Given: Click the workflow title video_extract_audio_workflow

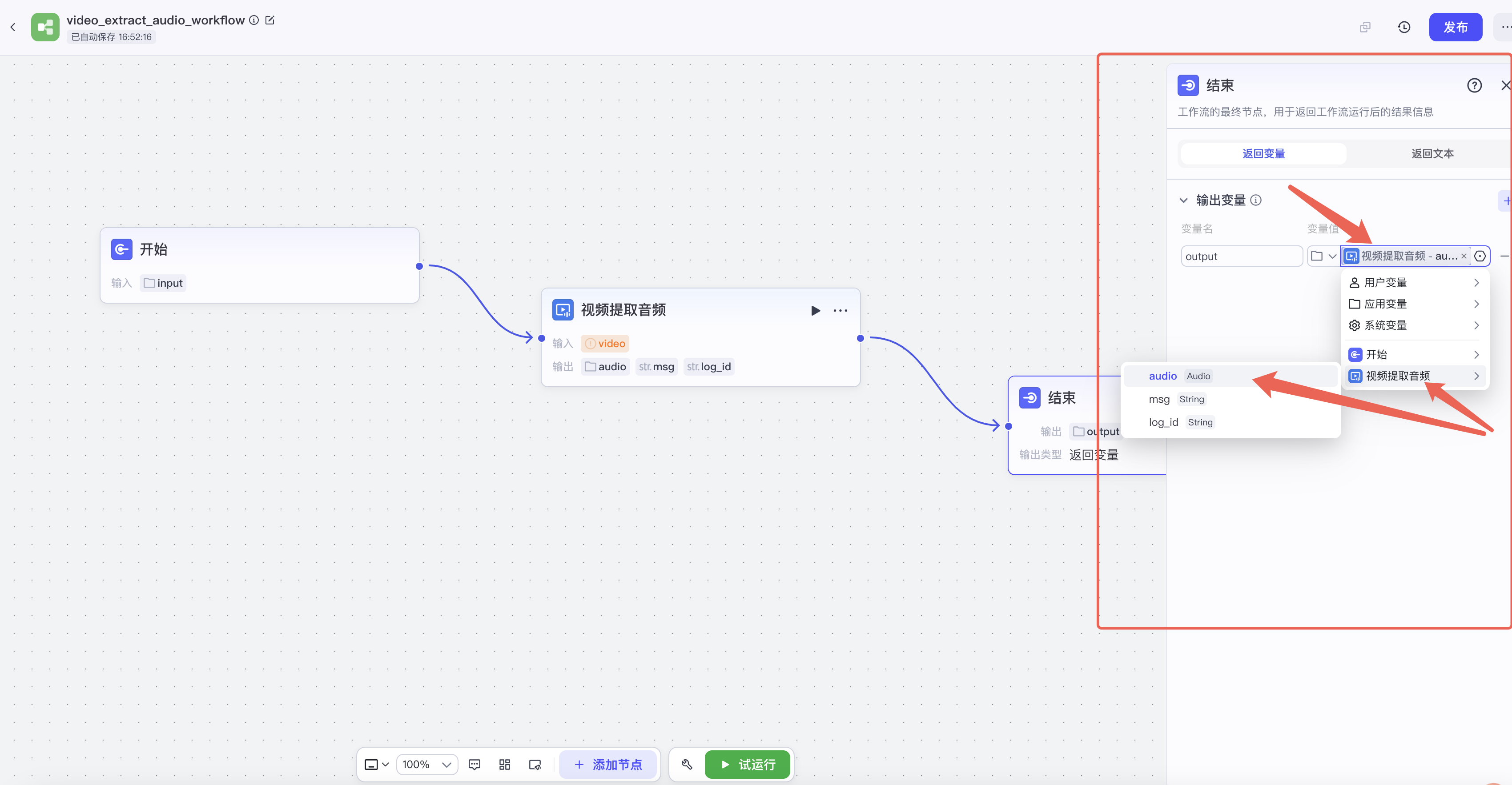Looking at the screenshot, I should (x=156, y=20).
